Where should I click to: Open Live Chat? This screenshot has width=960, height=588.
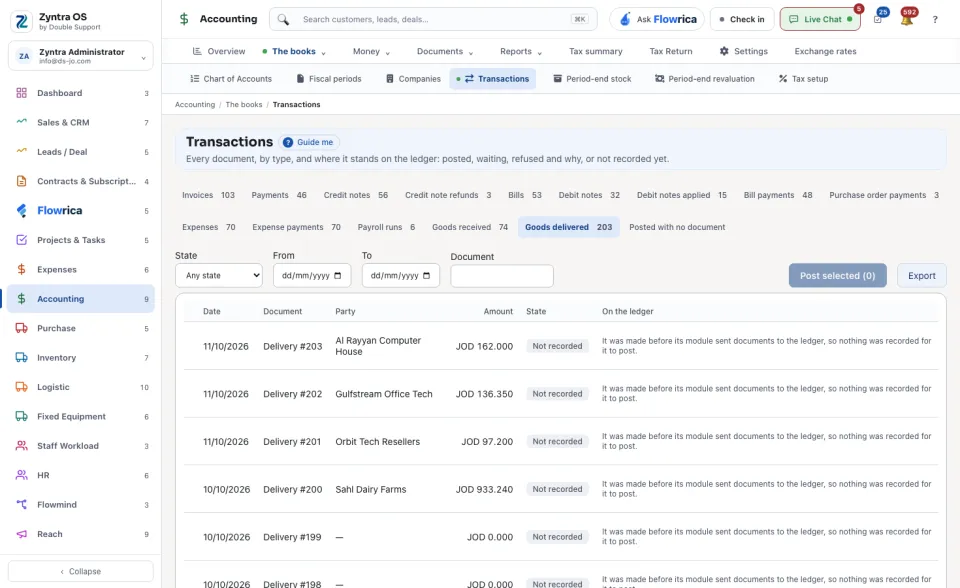click(820, 20)
